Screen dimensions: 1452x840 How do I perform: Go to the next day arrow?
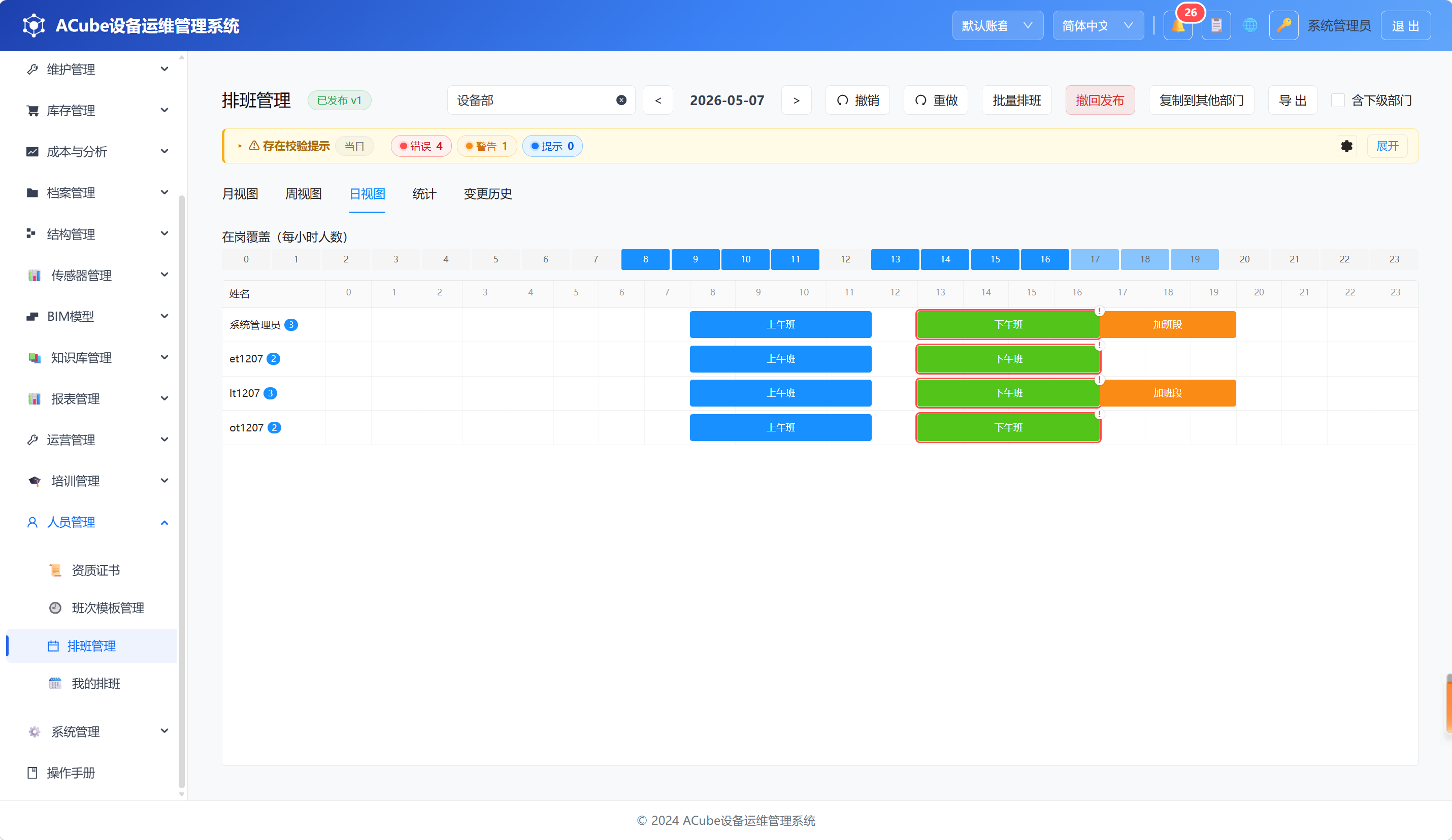796,100
